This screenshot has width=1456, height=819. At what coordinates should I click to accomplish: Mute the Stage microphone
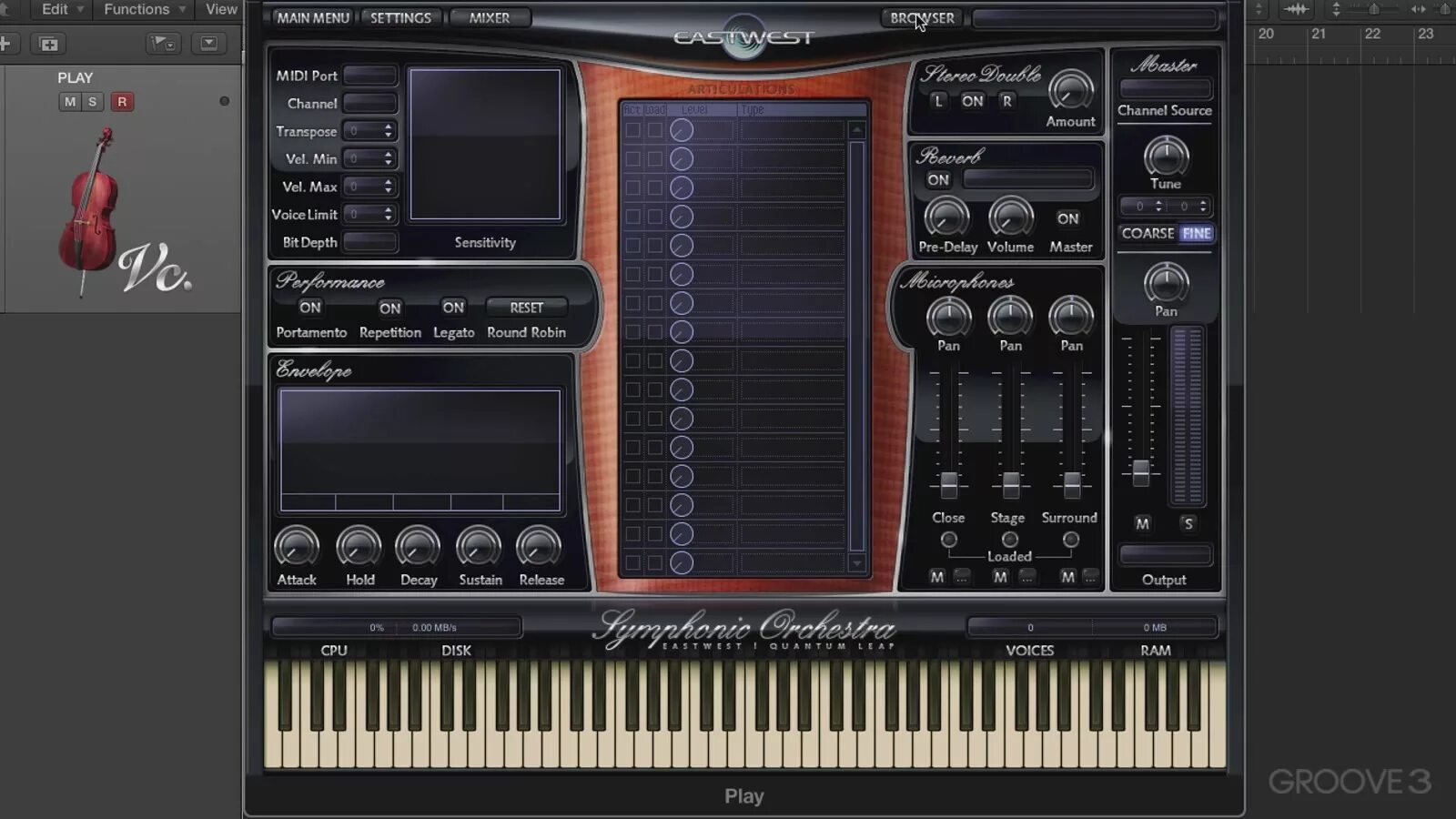click(999, 577)
